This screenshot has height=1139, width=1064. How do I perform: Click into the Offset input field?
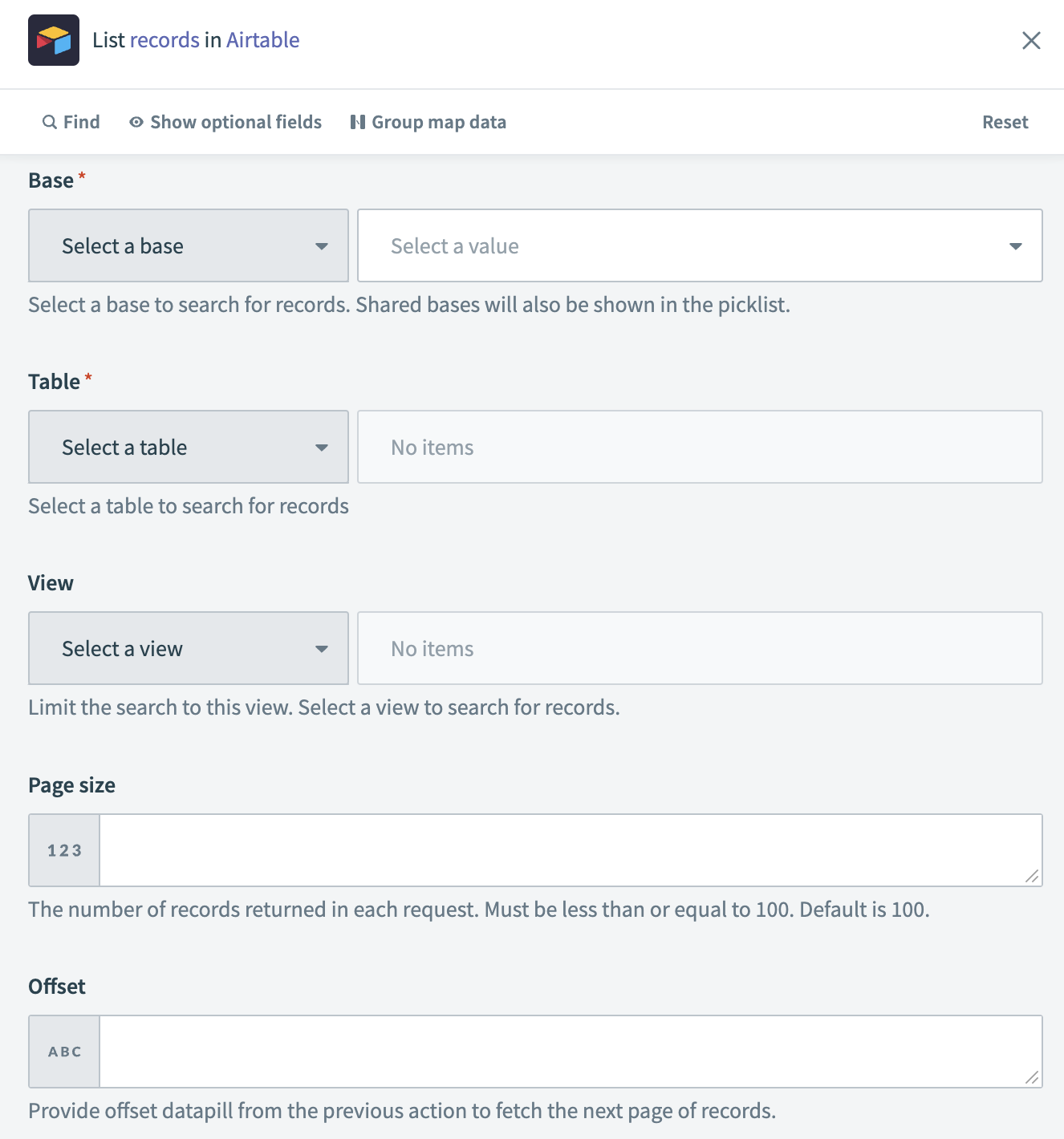[562, 1052]
